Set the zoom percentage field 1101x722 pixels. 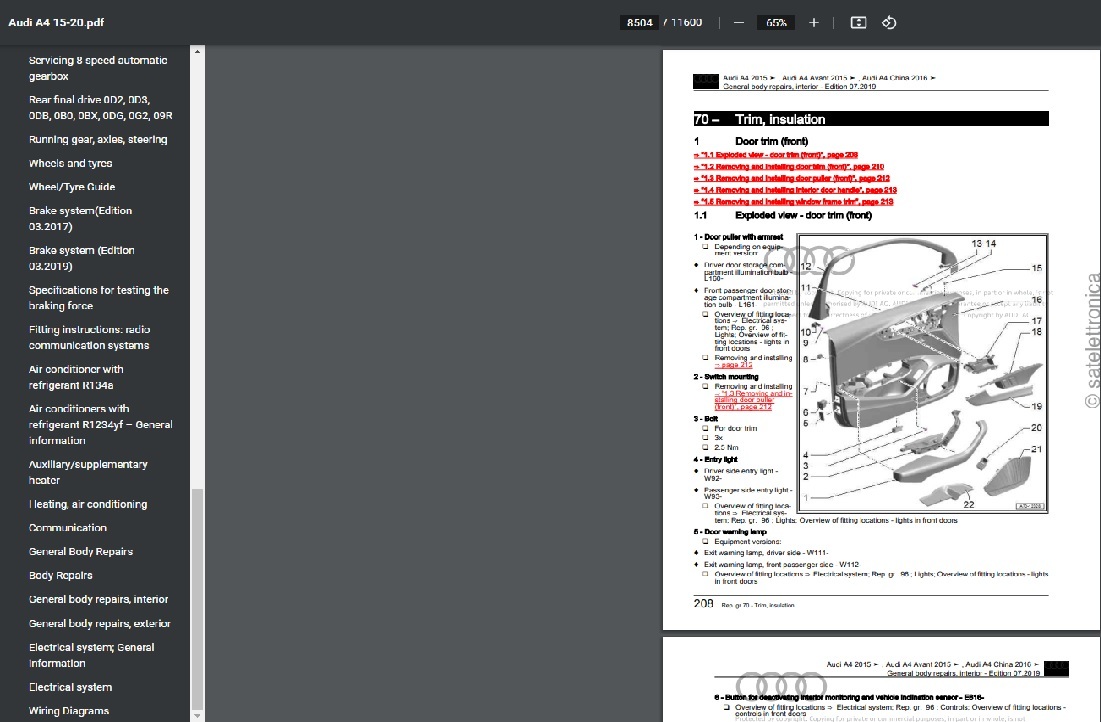(x=776, y=22)
